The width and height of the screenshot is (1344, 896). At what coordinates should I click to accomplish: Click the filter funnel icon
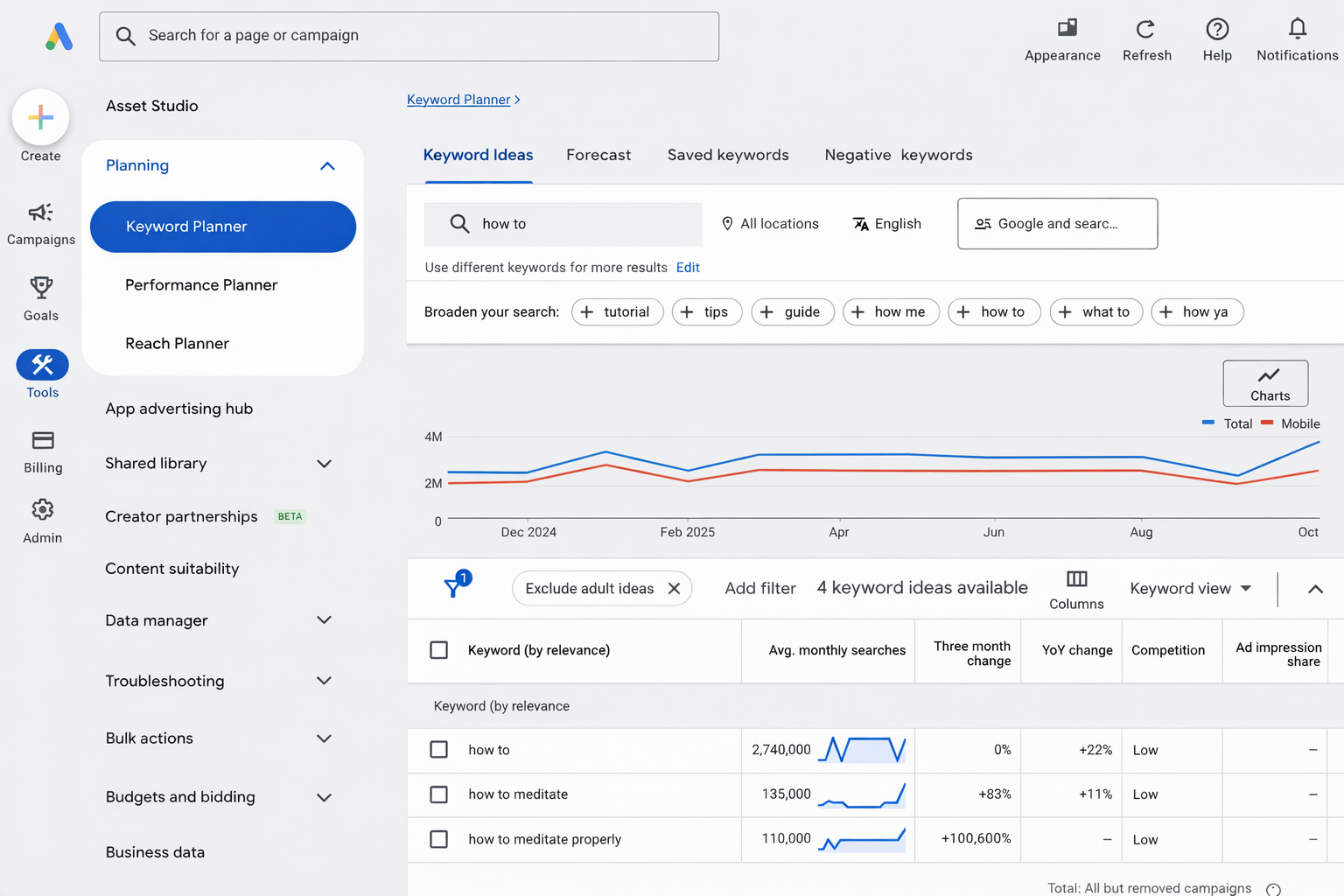click(454, 587)
